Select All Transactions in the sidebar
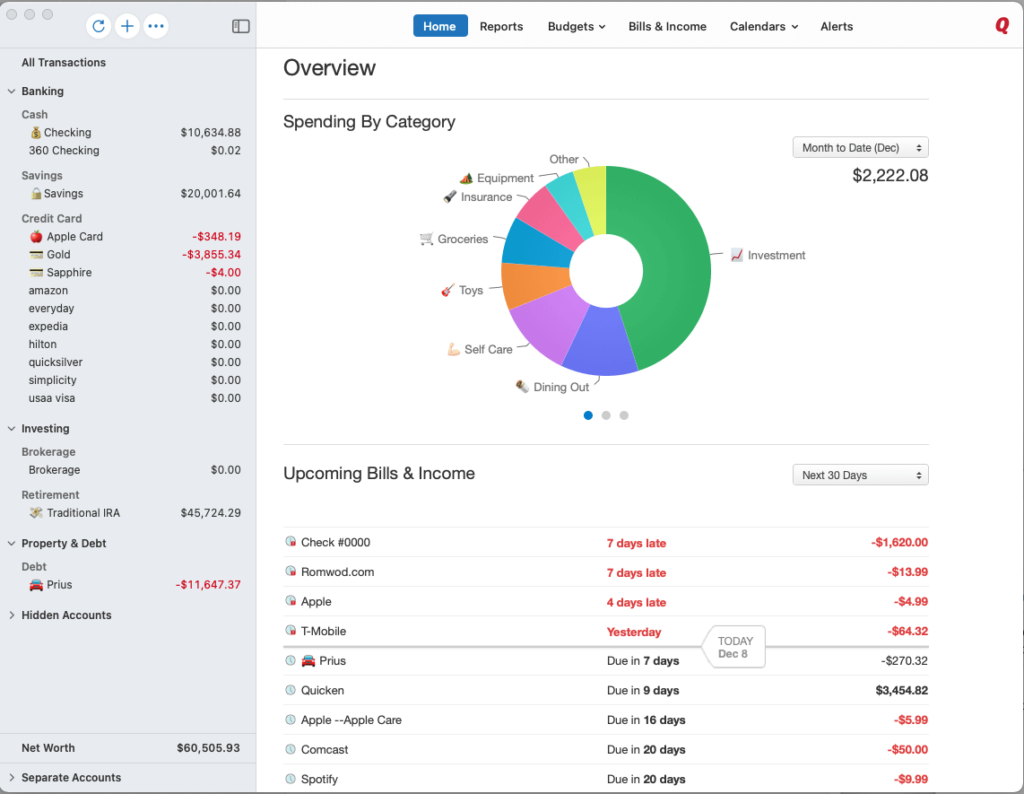Image resolution: width=1024 pixels, height=794 pixels. [x=63, y=62]
